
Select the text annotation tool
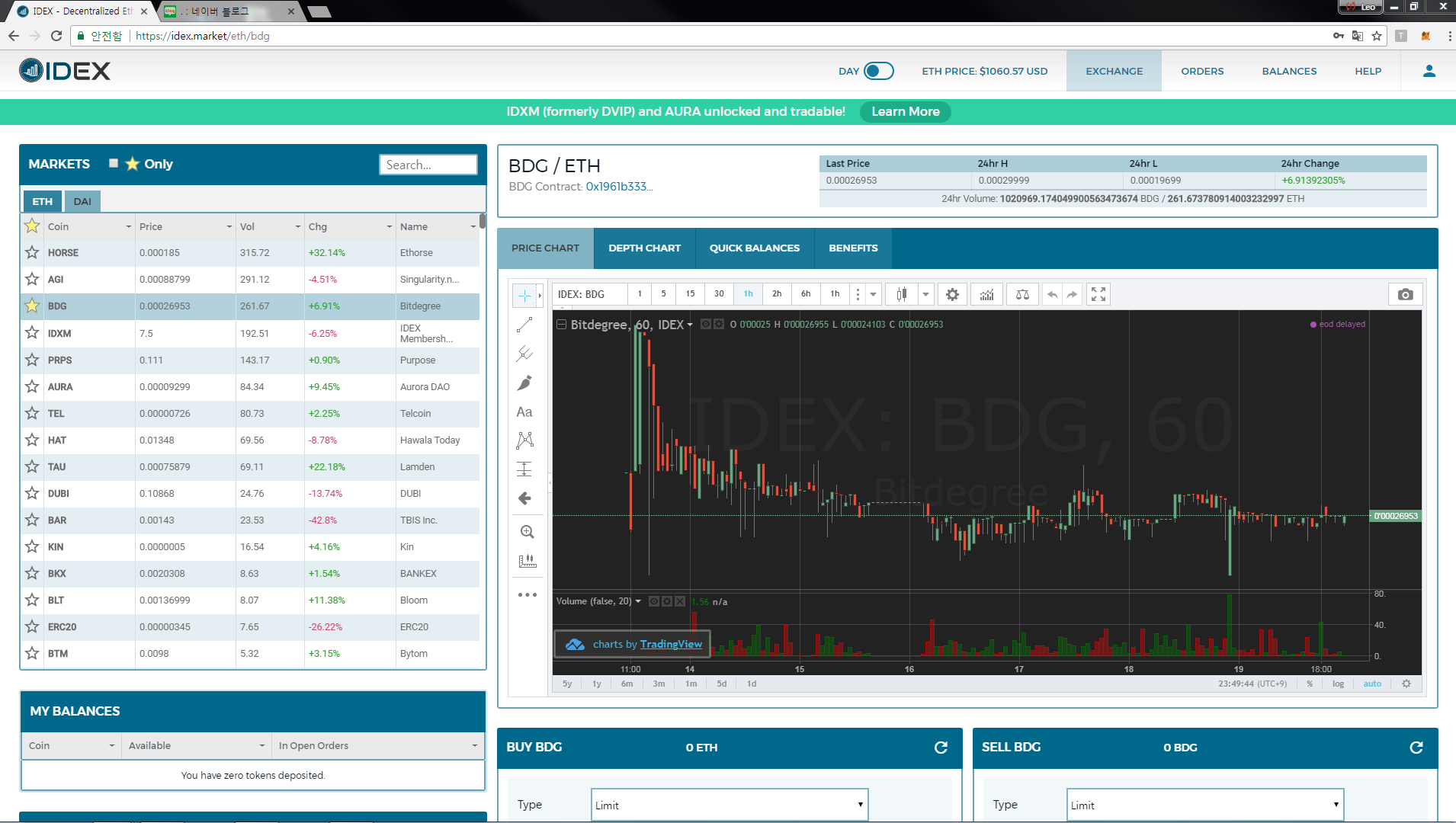click(524, 411)
